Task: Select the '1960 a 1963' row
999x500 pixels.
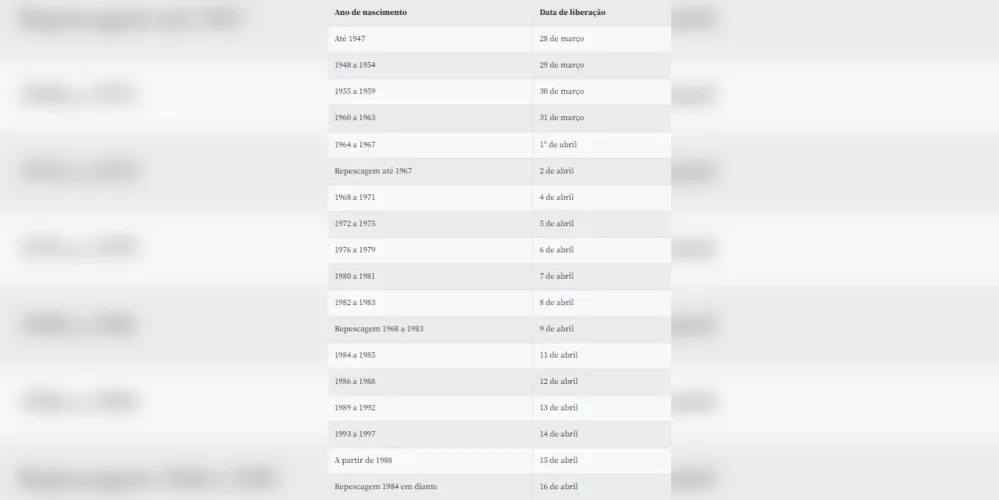Action: [x=500, y=118]
